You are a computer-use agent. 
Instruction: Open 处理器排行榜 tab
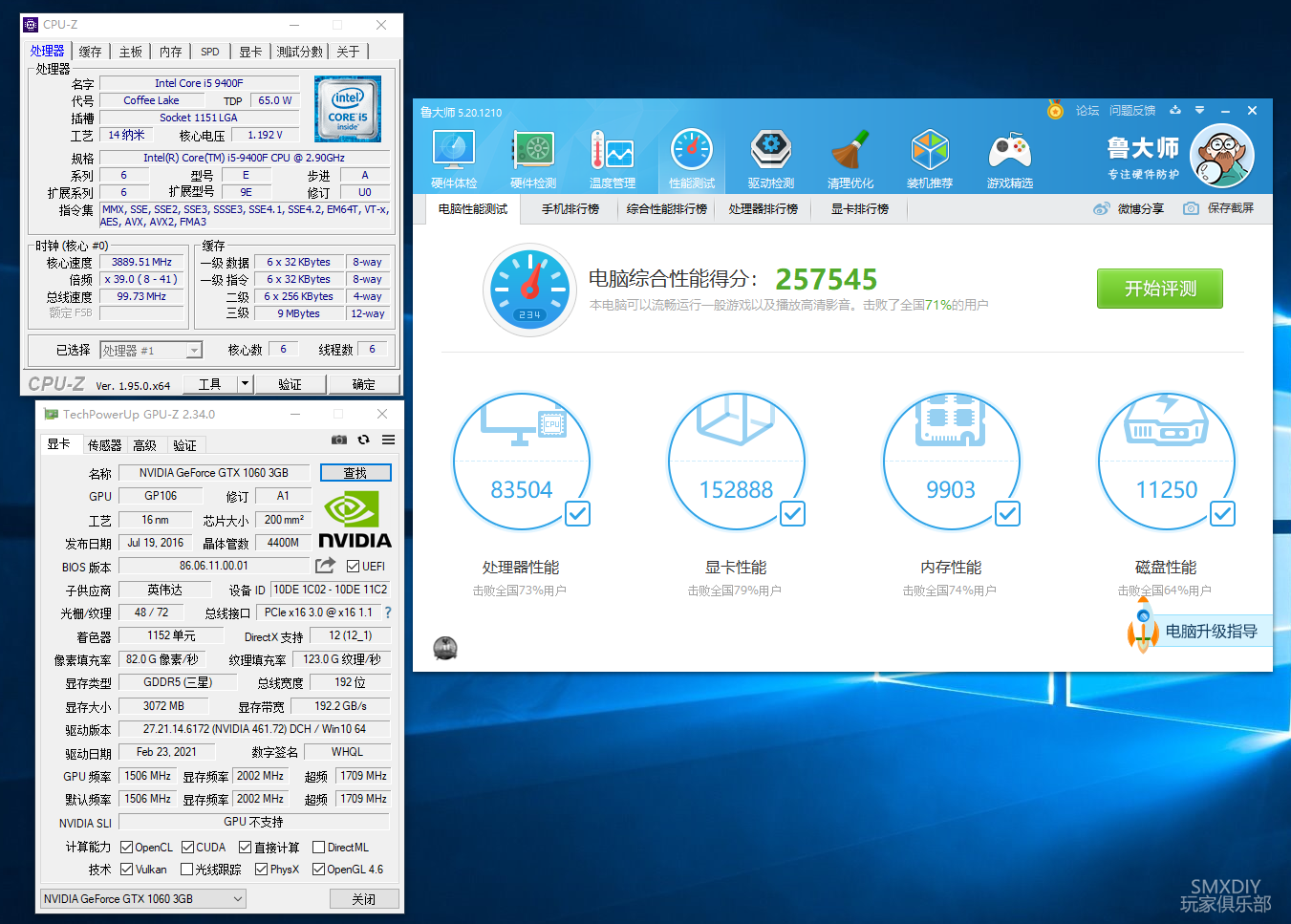point(764,208)
